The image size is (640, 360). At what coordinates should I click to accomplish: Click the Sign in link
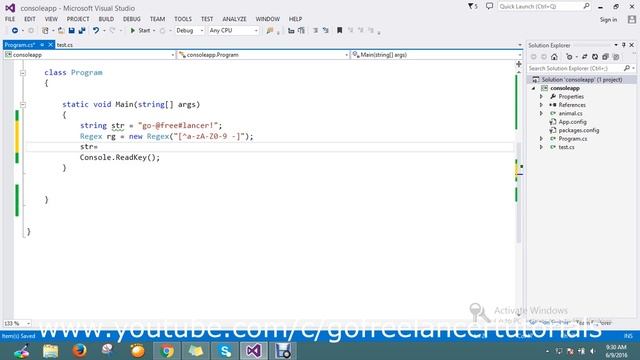click(x=608, y=20)
